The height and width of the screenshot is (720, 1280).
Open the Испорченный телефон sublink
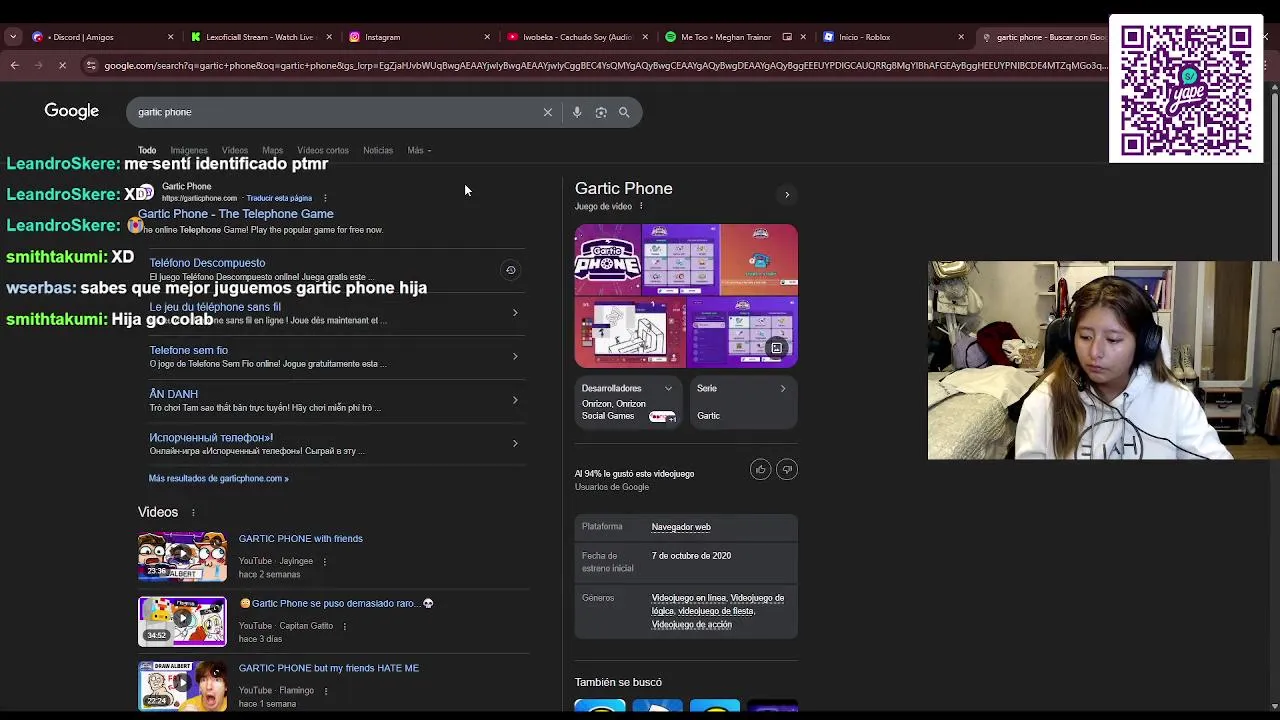pyautogui.click(x=211, y=438)
